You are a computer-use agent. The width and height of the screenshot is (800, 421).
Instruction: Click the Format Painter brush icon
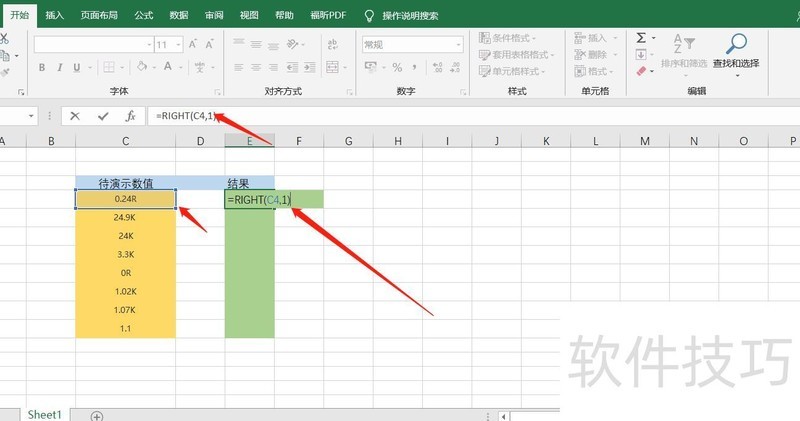[x=5, y=72]
